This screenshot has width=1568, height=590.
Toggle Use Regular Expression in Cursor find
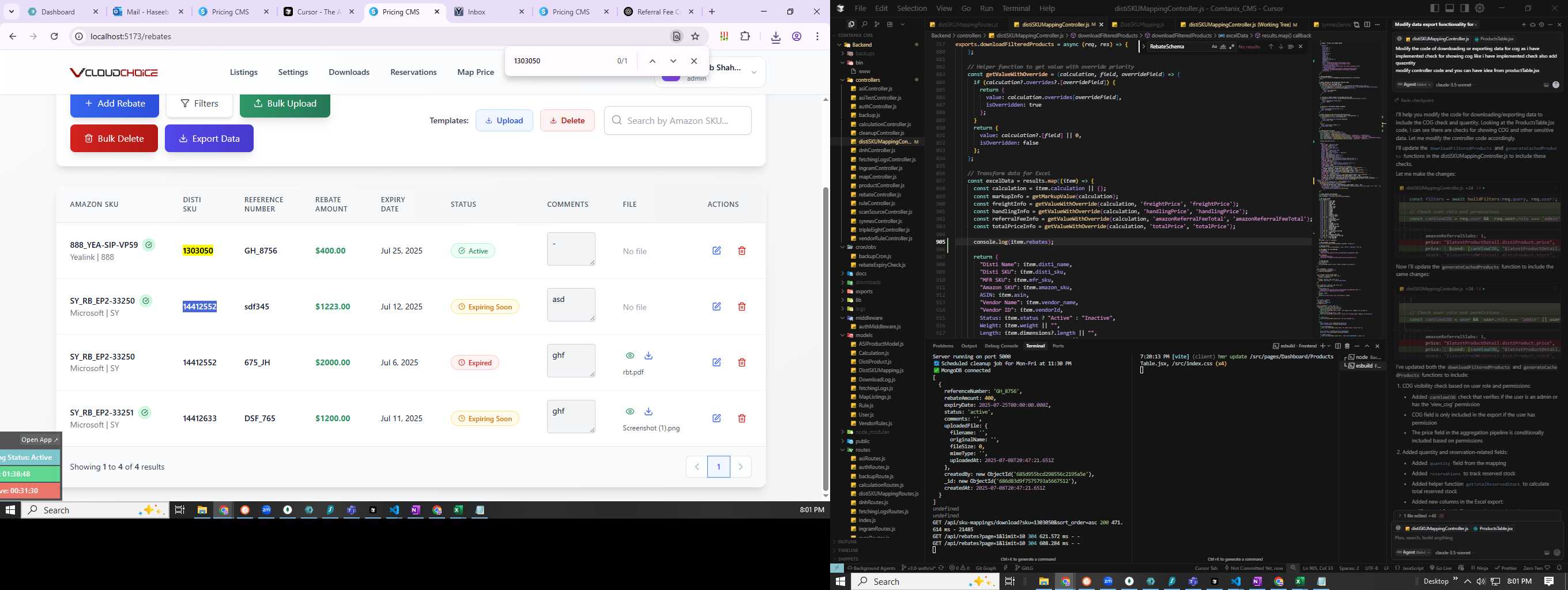[1232, 47]
